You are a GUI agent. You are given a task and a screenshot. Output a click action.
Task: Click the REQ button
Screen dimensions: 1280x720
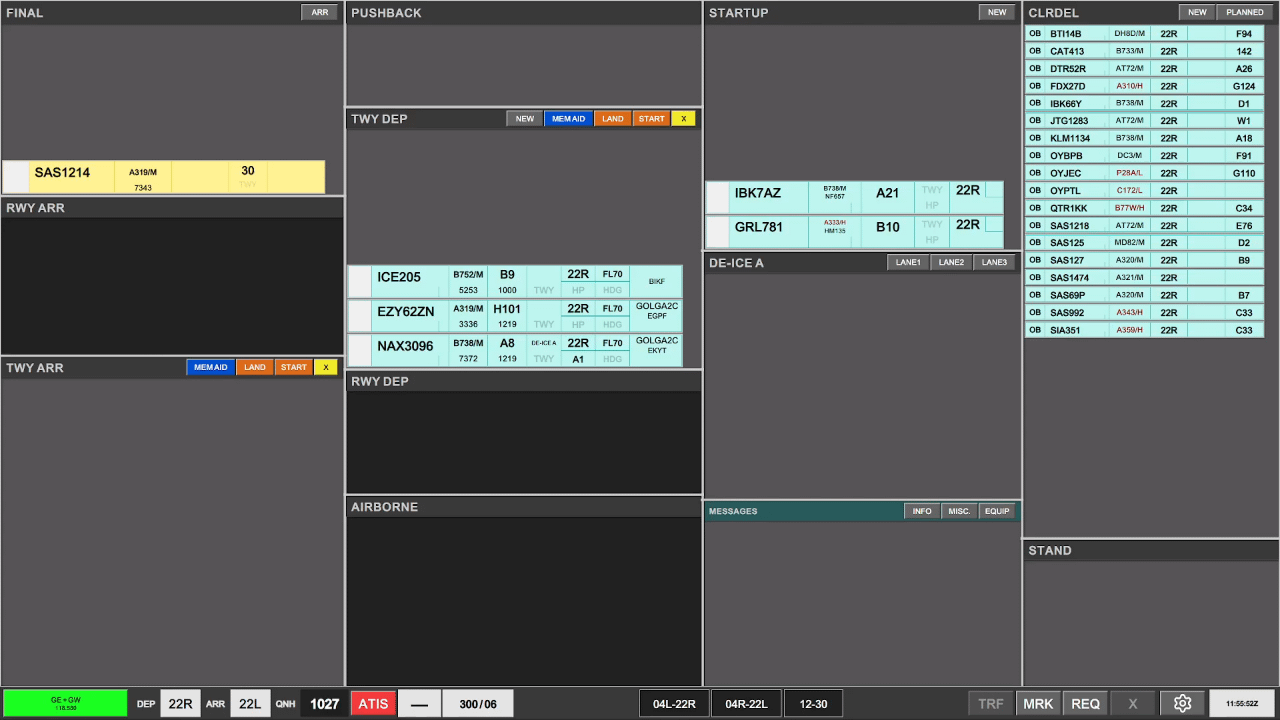click(x=1086, y=704)
